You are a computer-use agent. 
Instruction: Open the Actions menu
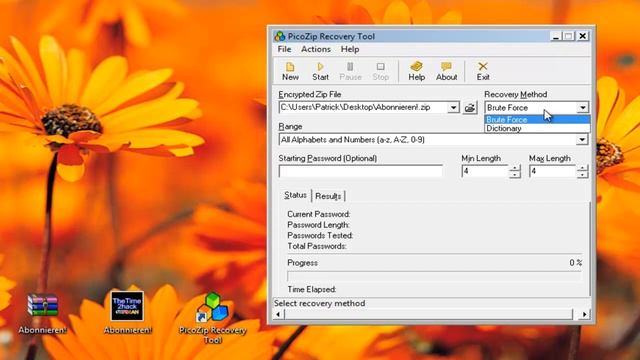tap(316, 49)
